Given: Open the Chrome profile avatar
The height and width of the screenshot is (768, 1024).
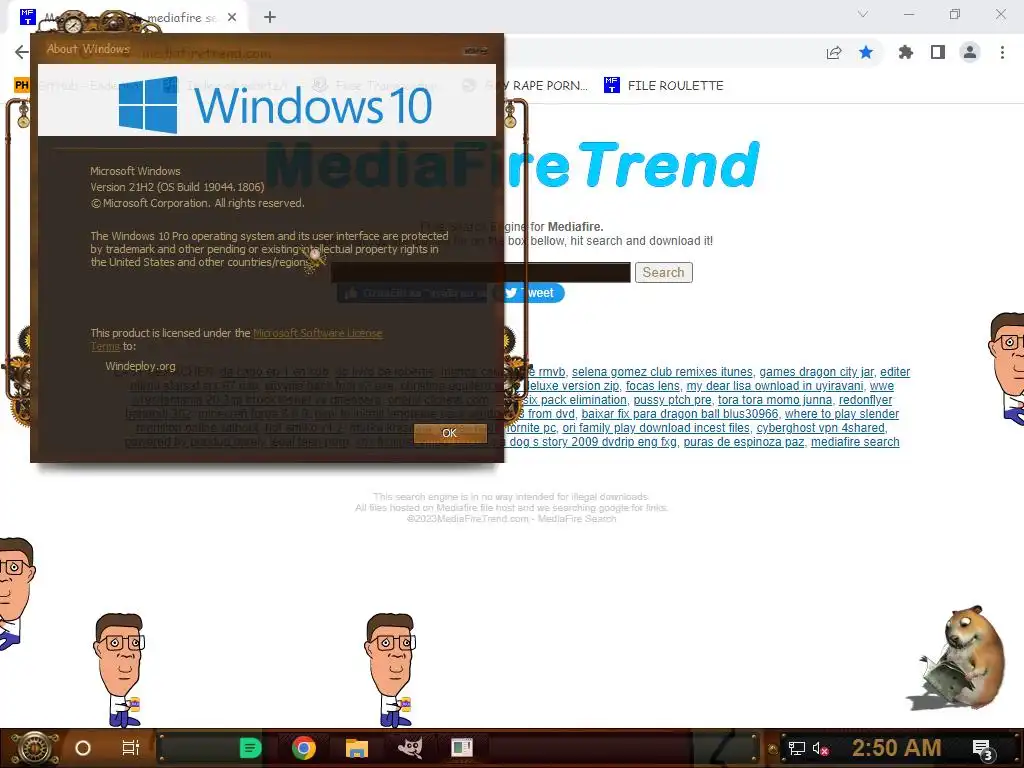Looking at the screenshot, I should coord(970,52).
